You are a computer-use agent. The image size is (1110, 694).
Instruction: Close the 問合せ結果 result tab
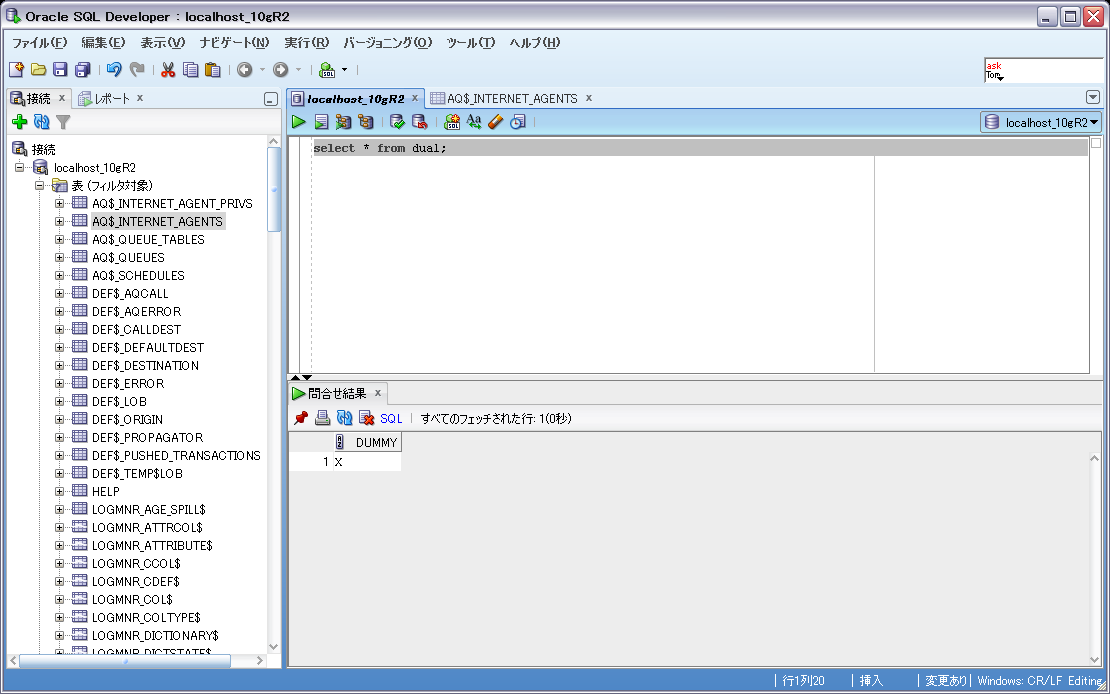(377, 392)
